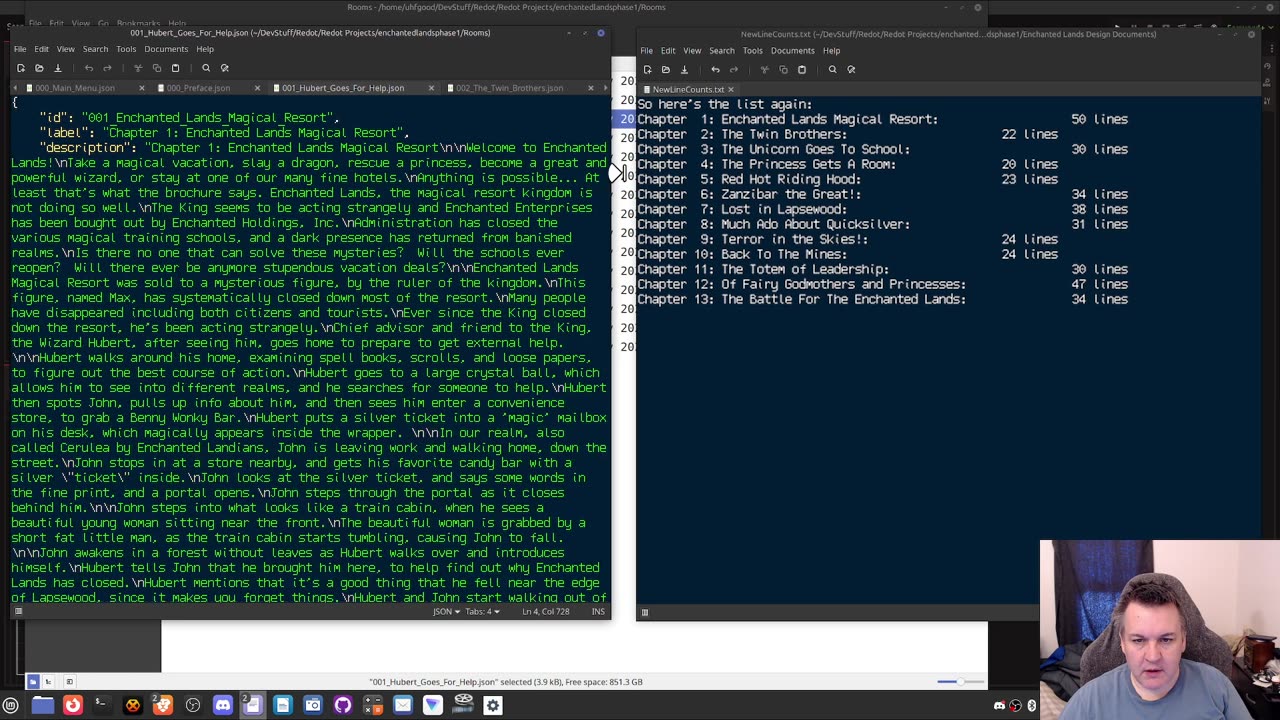Undo in NewLineCounts window toolbar
1280x720 pixels.
tap(715, 69)
